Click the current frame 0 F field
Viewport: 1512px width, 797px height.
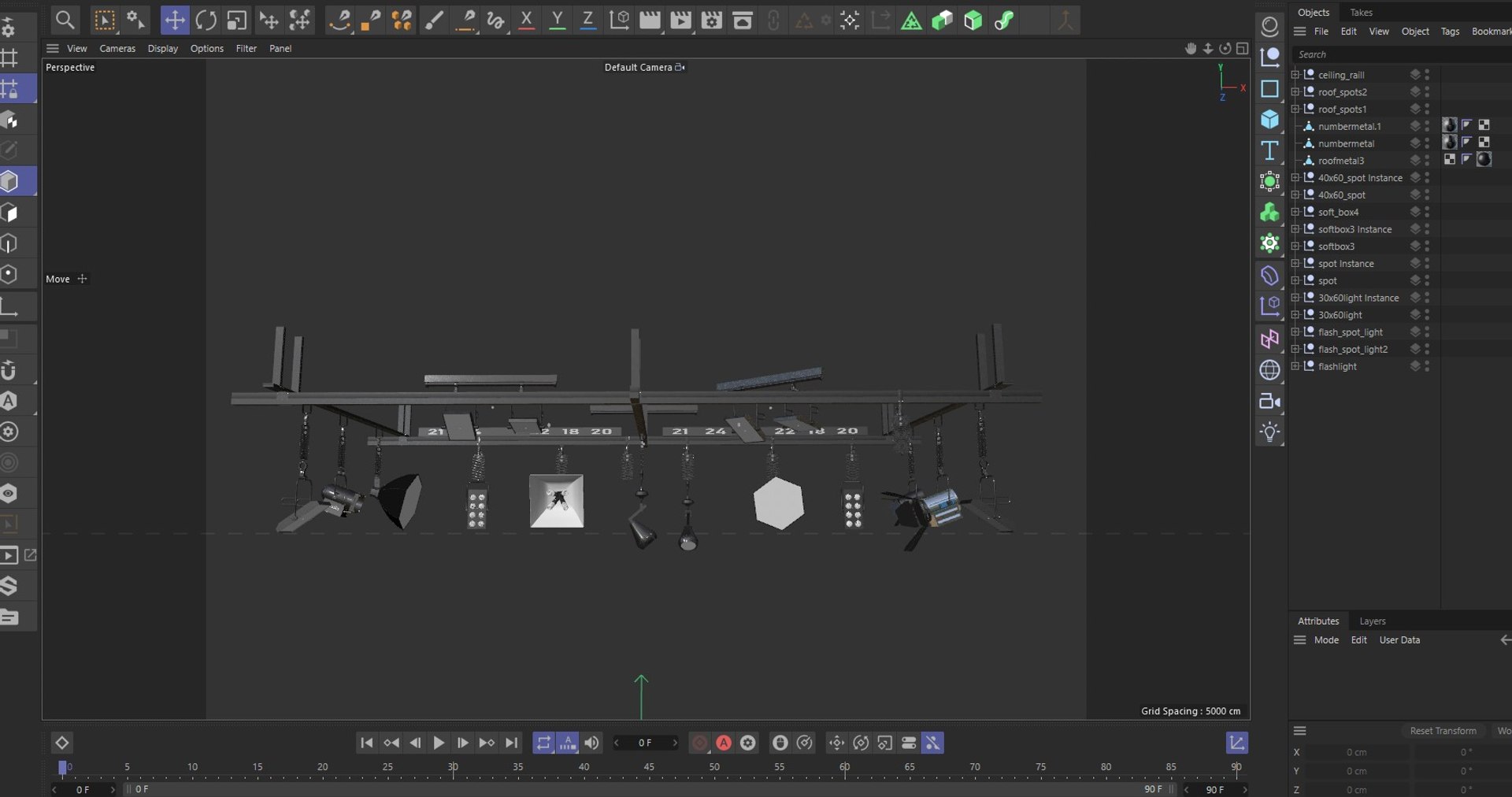(645, 743)
